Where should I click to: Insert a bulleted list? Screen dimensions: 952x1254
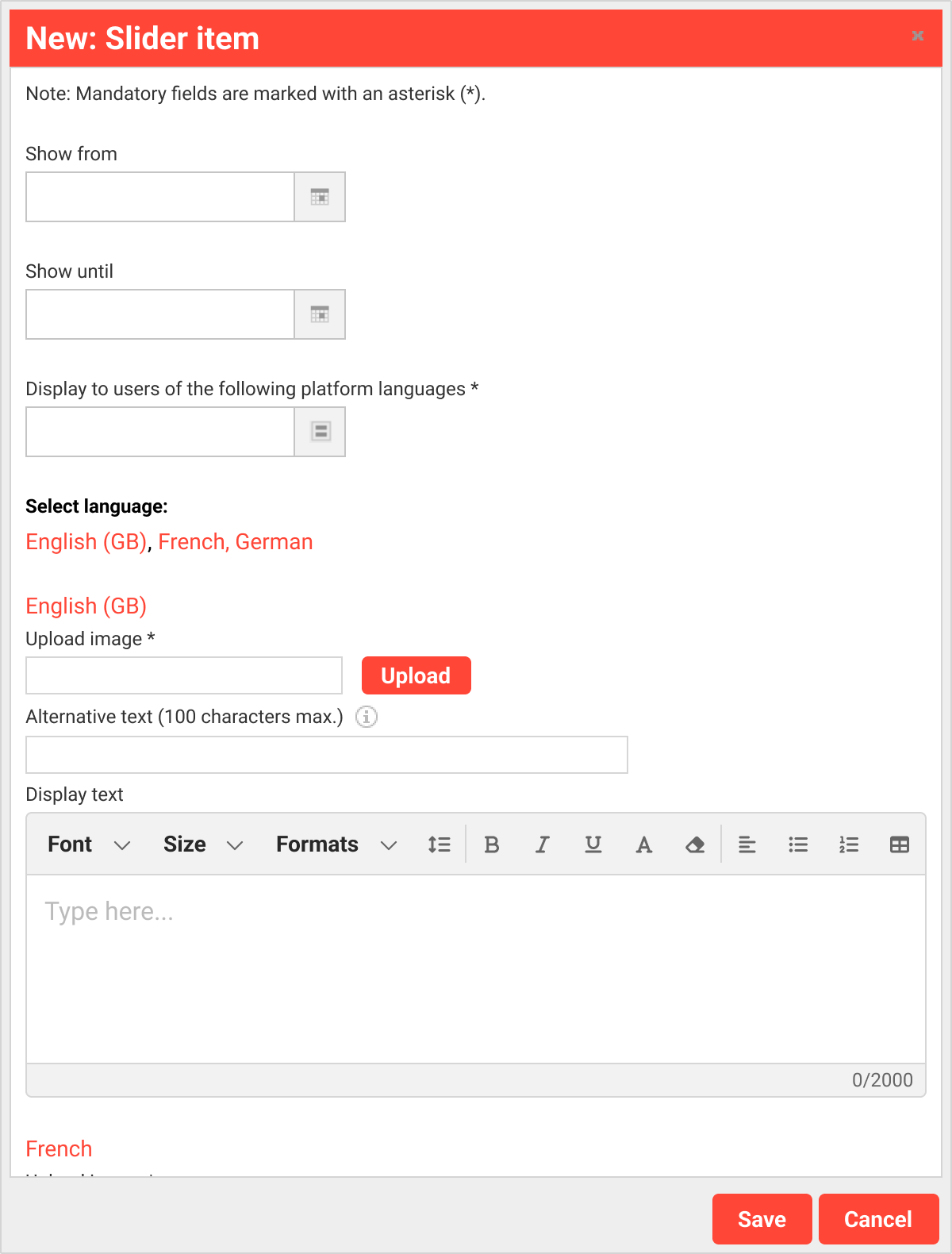coord(798,844)
